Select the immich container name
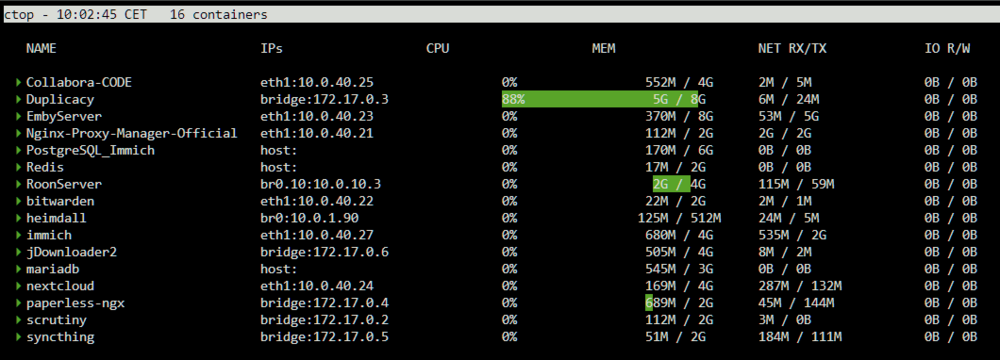 [48, 235]
